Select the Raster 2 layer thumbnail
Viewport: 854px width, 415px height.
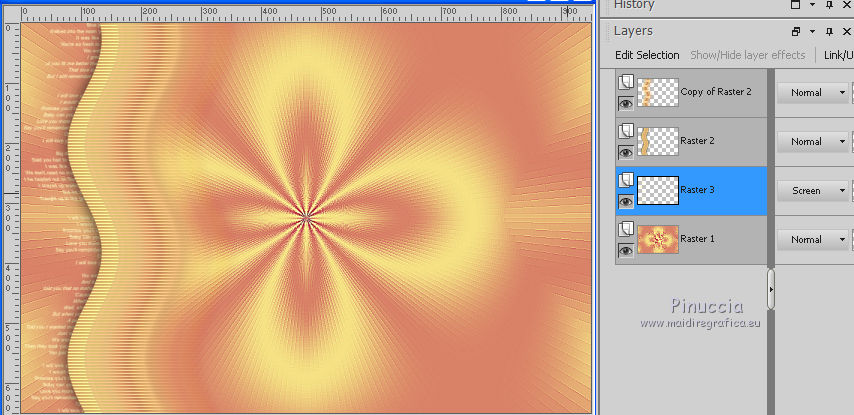coord(658,141)
